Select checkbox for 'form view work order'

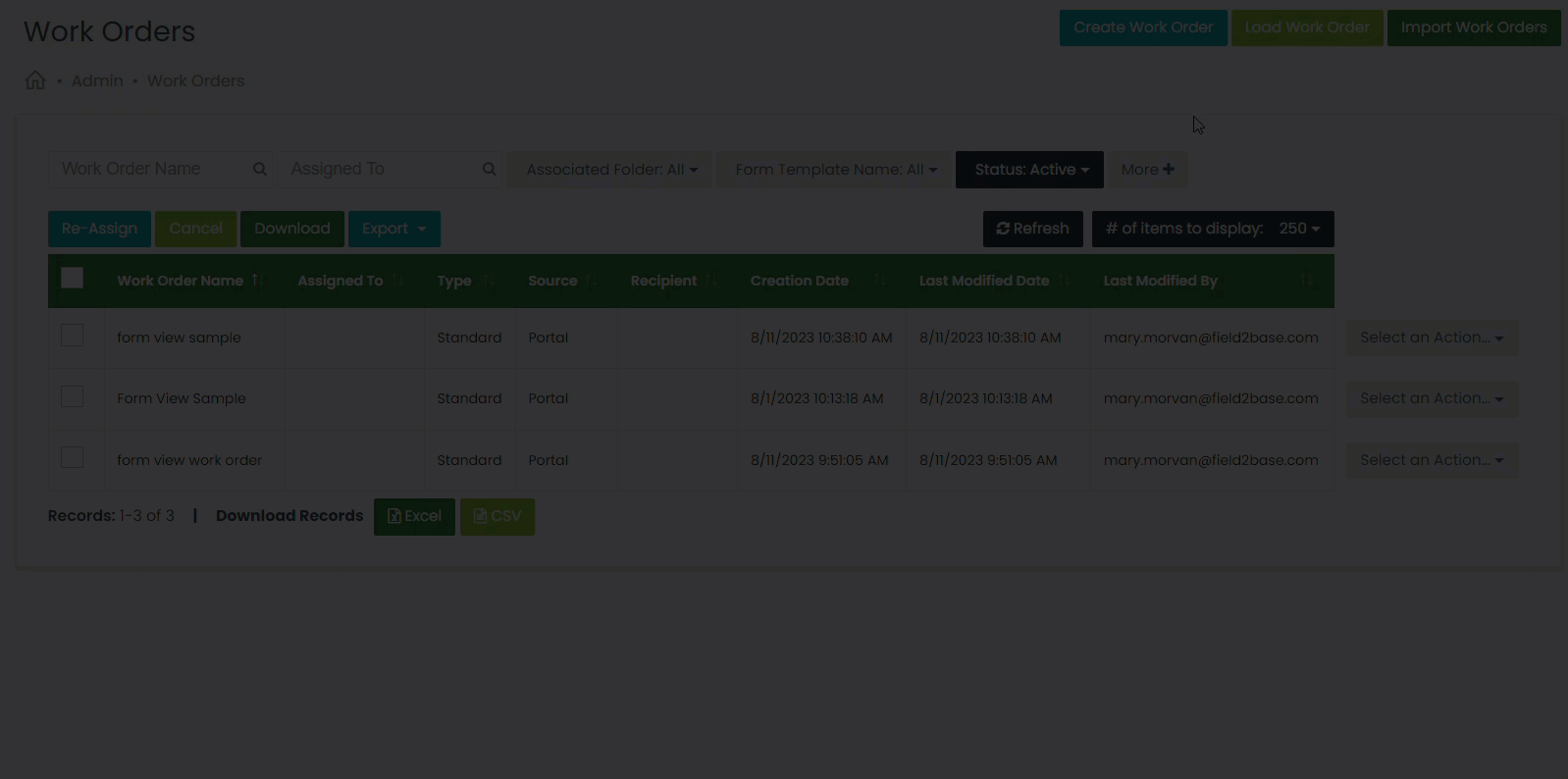(x=72, y=457)
